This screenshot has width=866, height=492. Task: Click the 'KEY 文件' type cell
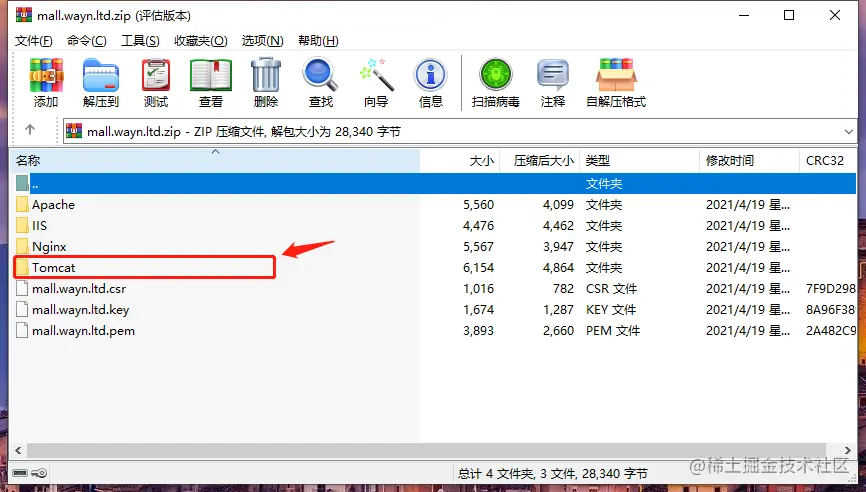pos(611,310)
